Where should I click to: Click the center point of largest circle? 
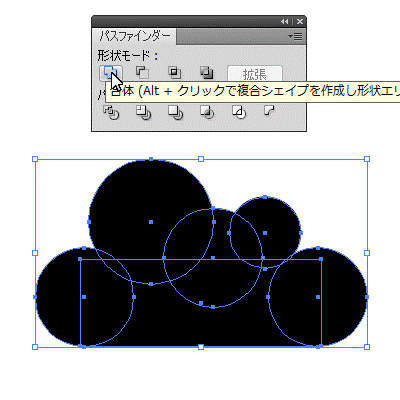coord(151,222)
